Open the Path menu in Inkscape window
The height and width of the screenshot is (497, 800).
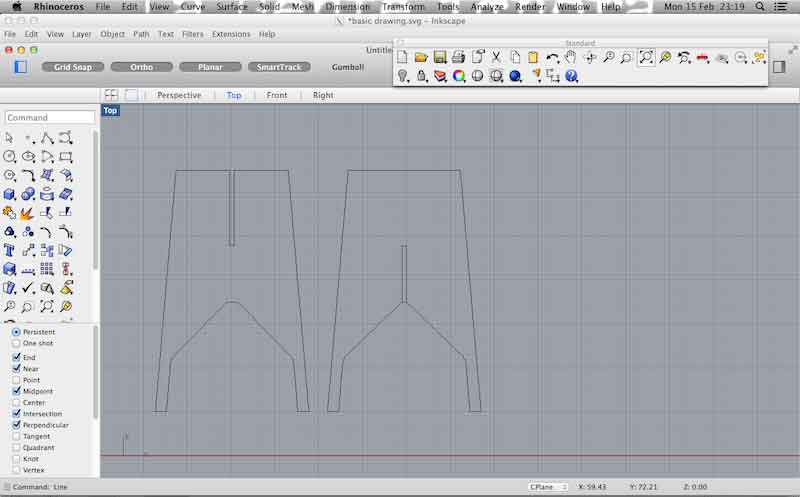click(141, 34)
